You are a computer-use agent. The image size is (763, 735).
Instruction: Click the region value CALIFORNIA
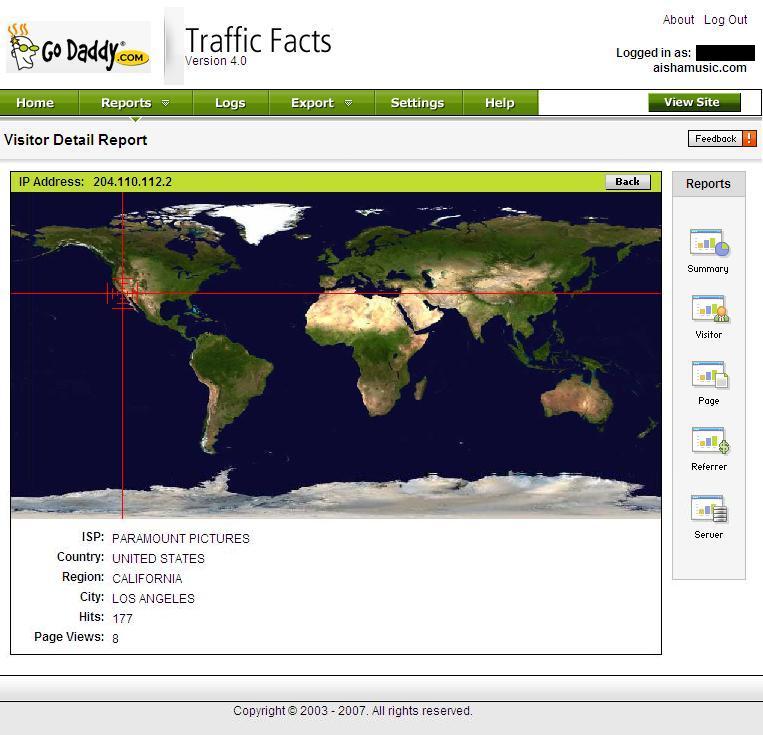(x=147, y=578)
